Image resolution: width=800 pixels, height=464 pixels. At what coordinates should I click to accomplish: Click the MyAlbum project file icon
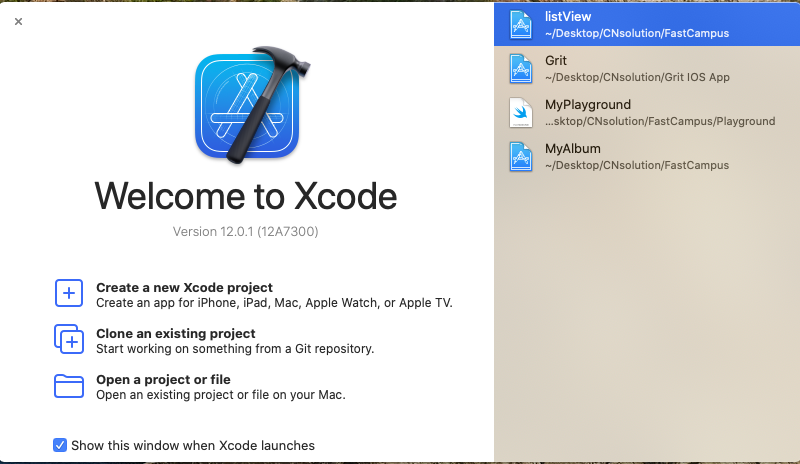click(520, 157)
